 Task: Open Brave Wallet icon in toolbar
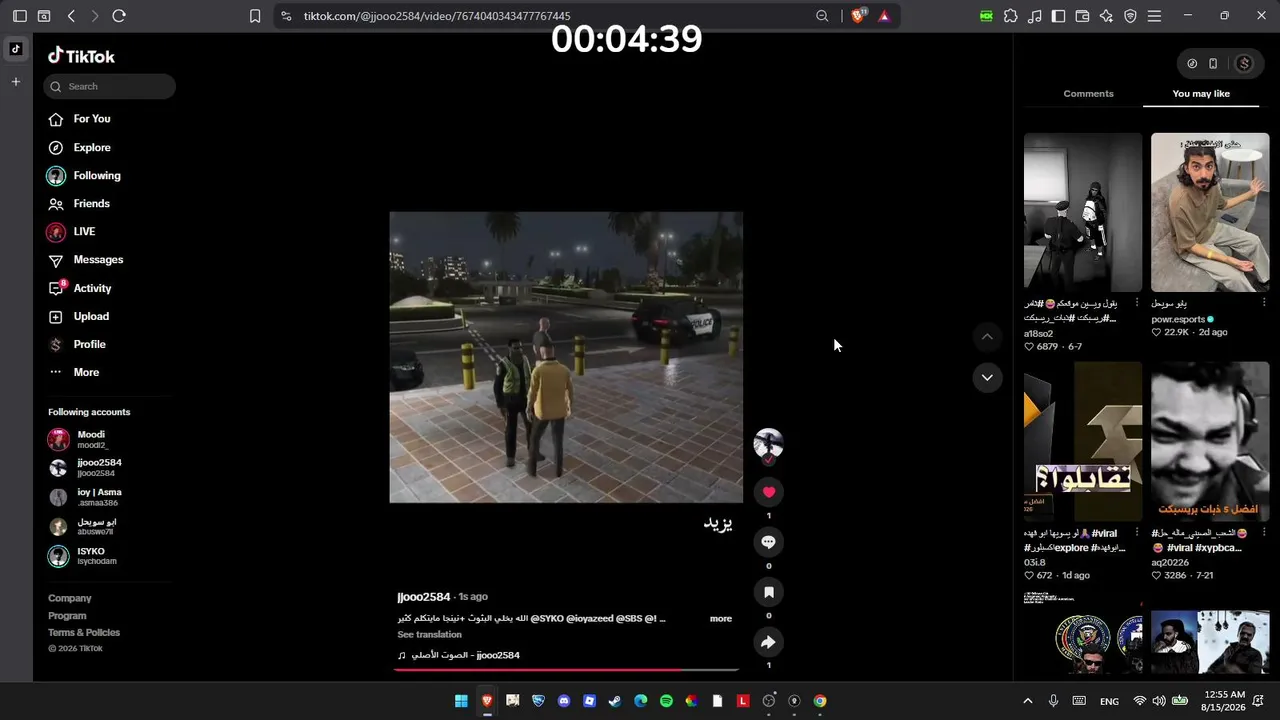click(x=1082, y=16)
